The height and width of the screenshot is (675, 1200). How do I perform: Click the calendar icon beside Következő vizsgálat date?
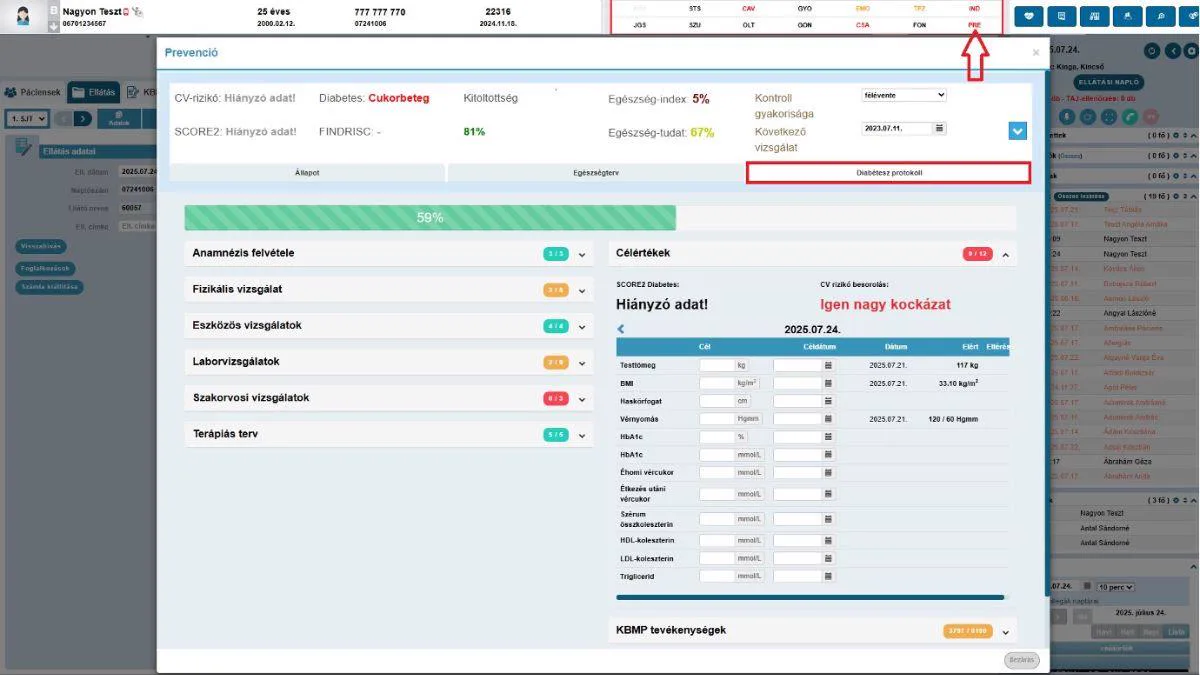[939, 128]
